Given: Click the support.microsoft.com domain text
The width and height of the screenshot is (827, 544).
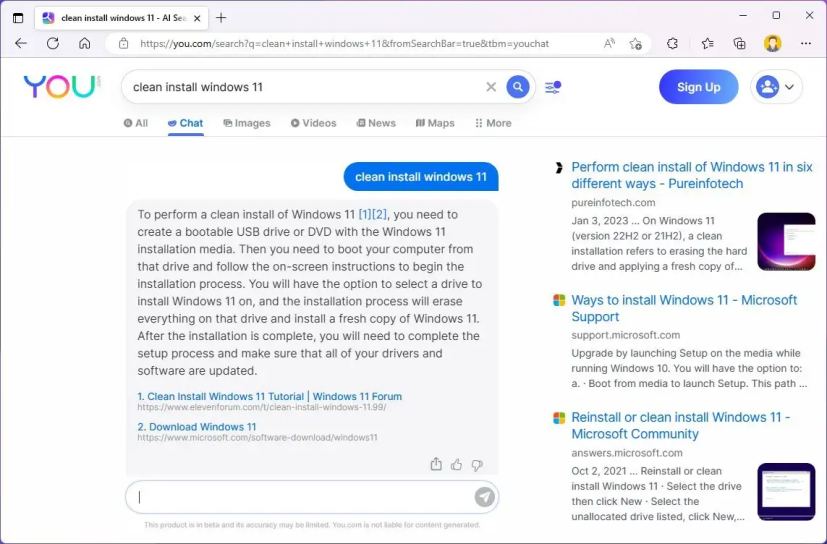Looking at the screenshot, I should click(x=626, y=335).
